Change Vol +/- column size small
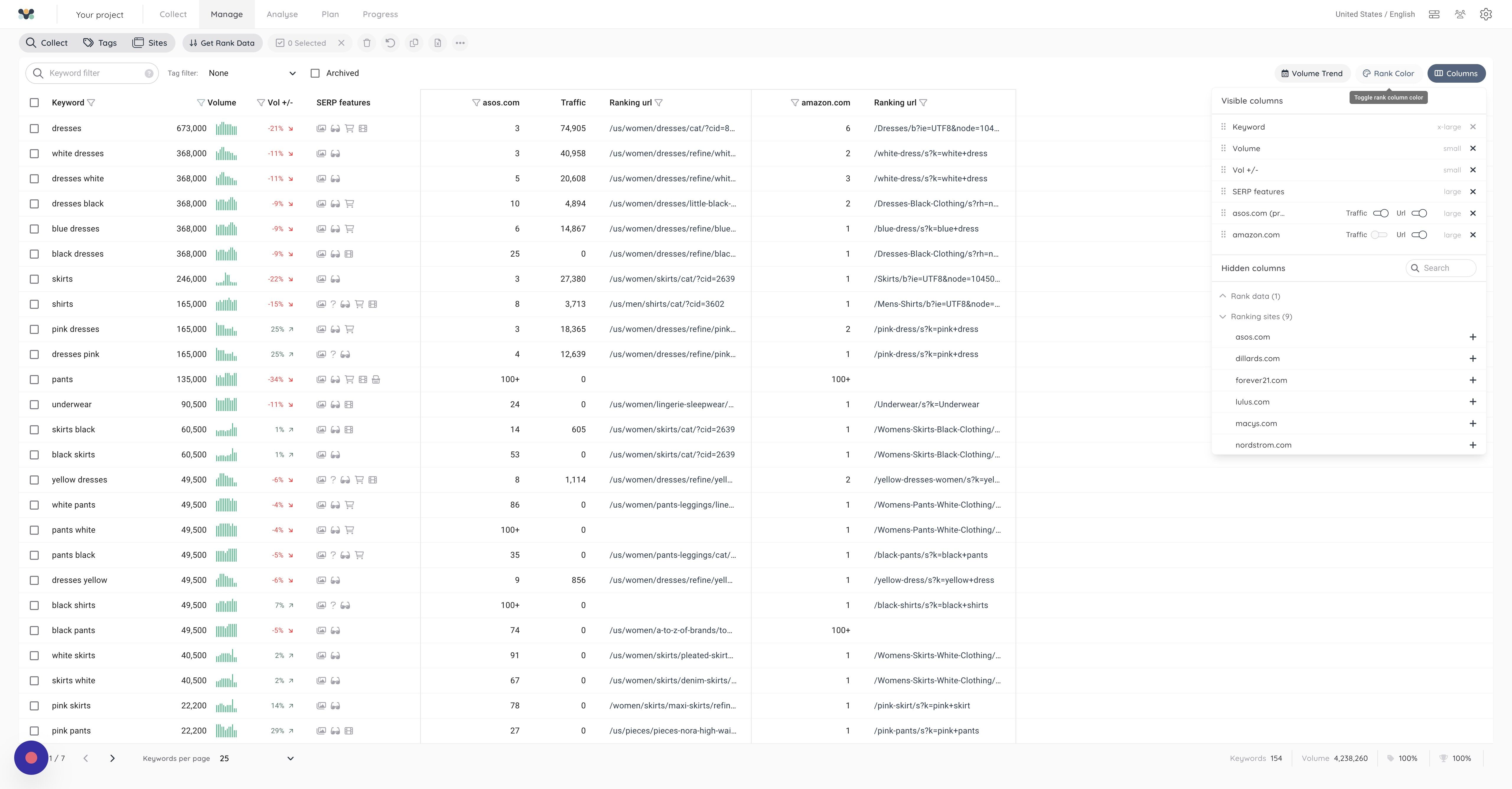The height and width of the screenshot is (789, 1512). tap(1451, 170)
